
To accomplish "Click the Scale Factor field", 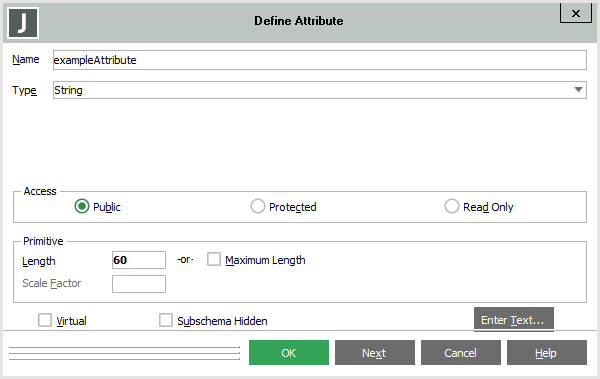I will pos(139,284).
